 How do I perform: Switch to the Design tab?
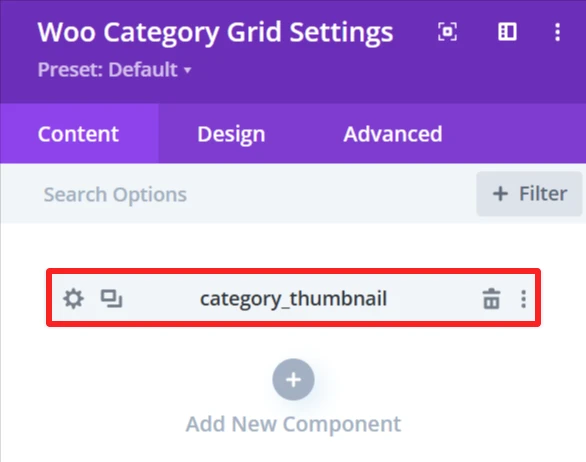(231, 134)
